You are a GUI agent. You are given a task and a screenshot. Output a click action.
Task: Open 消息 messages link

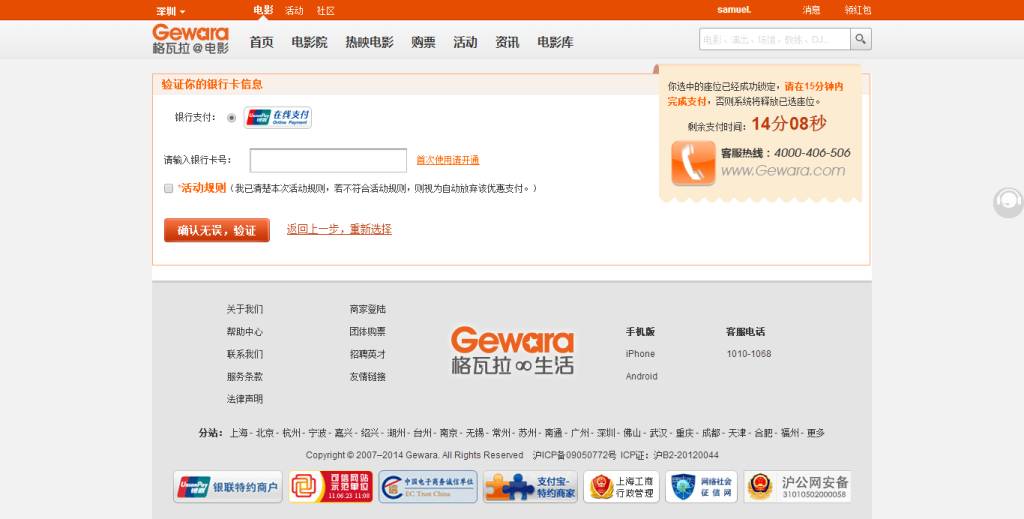pos(812,10)
